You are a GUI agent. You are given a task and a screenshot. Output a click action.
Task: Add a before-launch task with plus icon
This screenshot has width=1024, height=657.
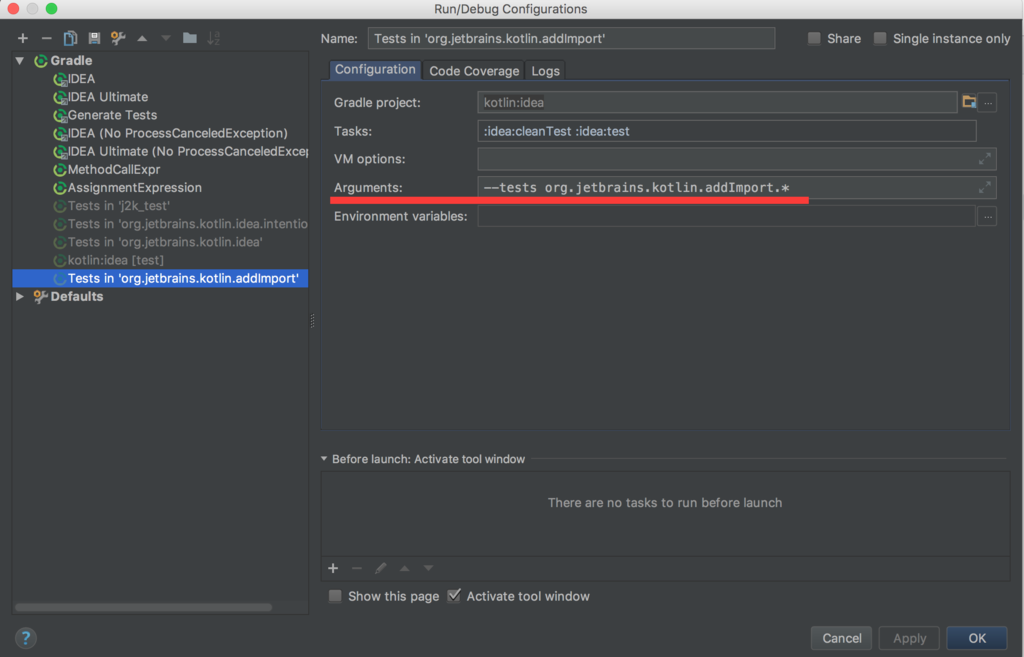tap(333, 568)
